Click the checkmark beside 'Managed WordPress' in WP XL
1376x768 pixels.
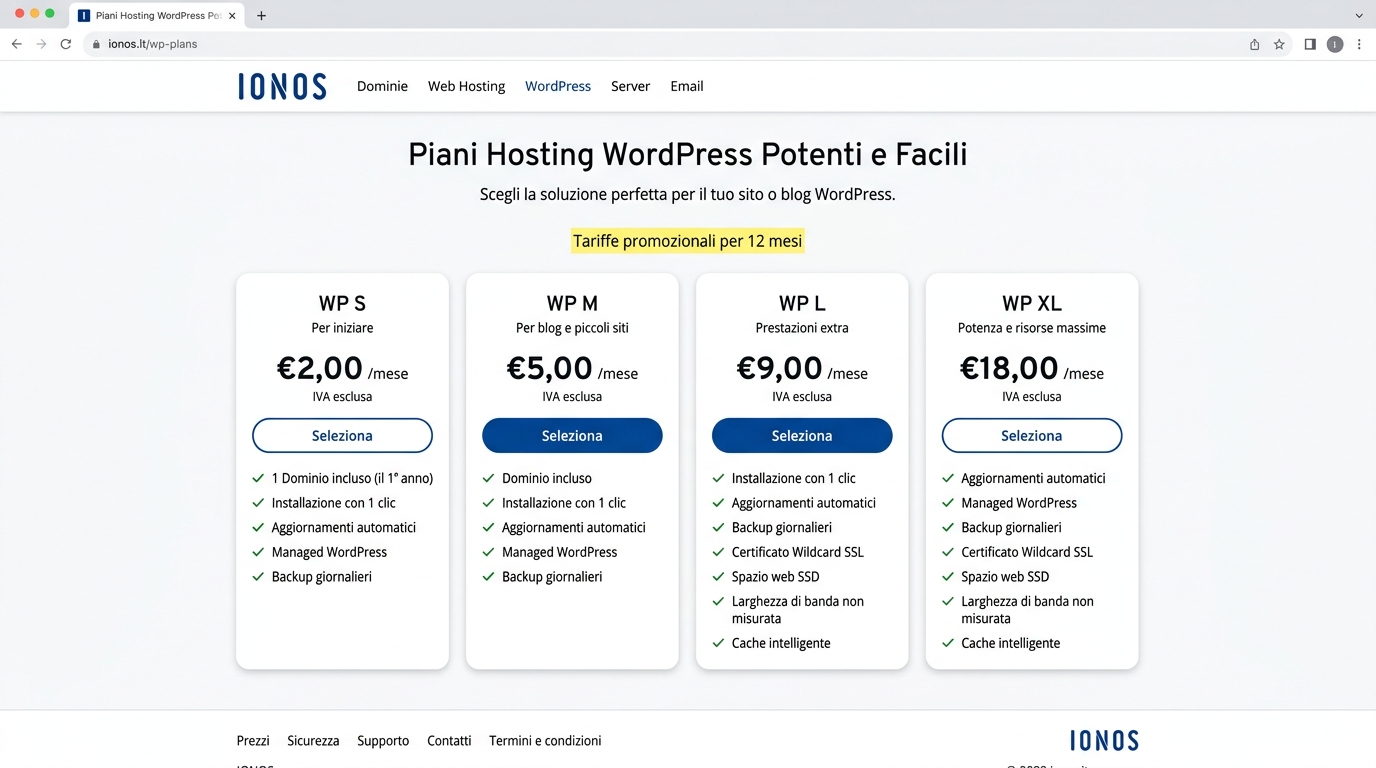(948, 503)
